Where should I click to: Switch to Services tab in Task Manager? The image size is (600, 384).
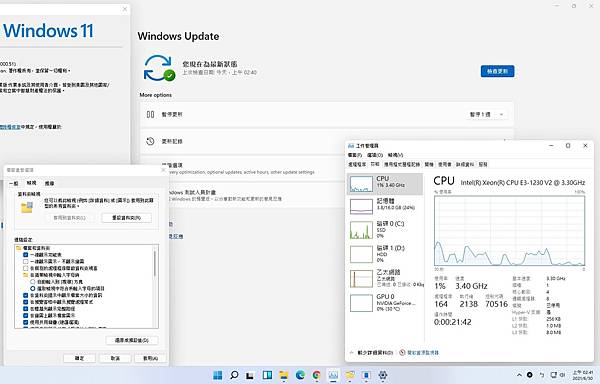coord(483,164)
